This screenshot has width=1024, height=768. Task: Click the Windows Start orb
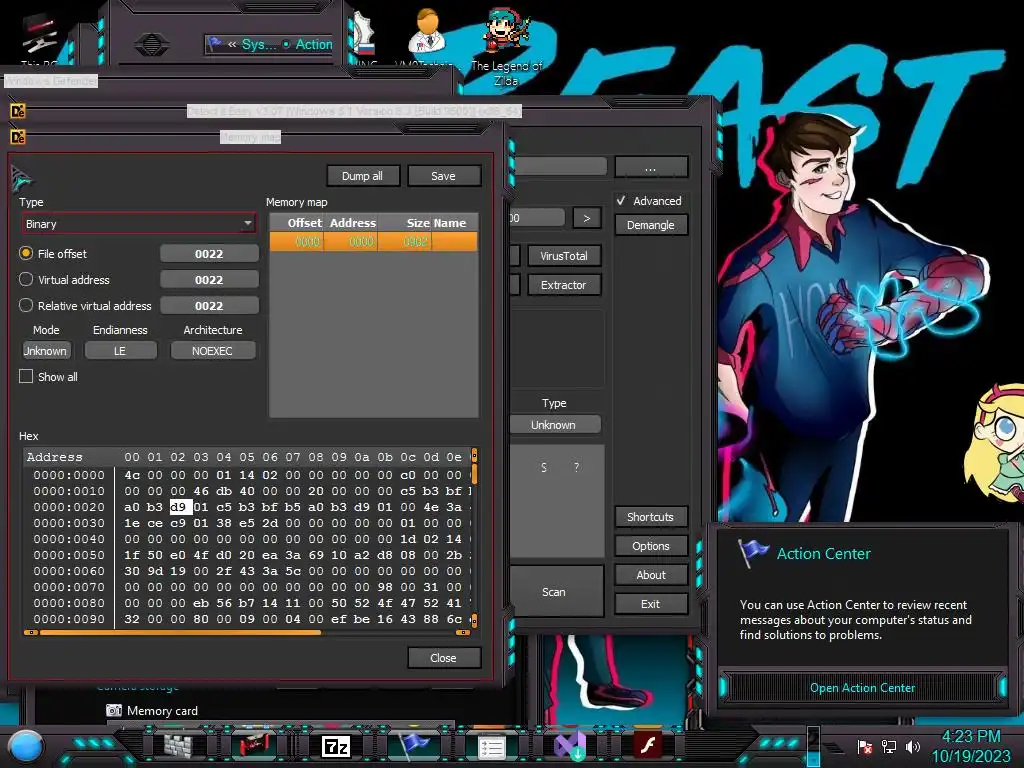point(26,746)
